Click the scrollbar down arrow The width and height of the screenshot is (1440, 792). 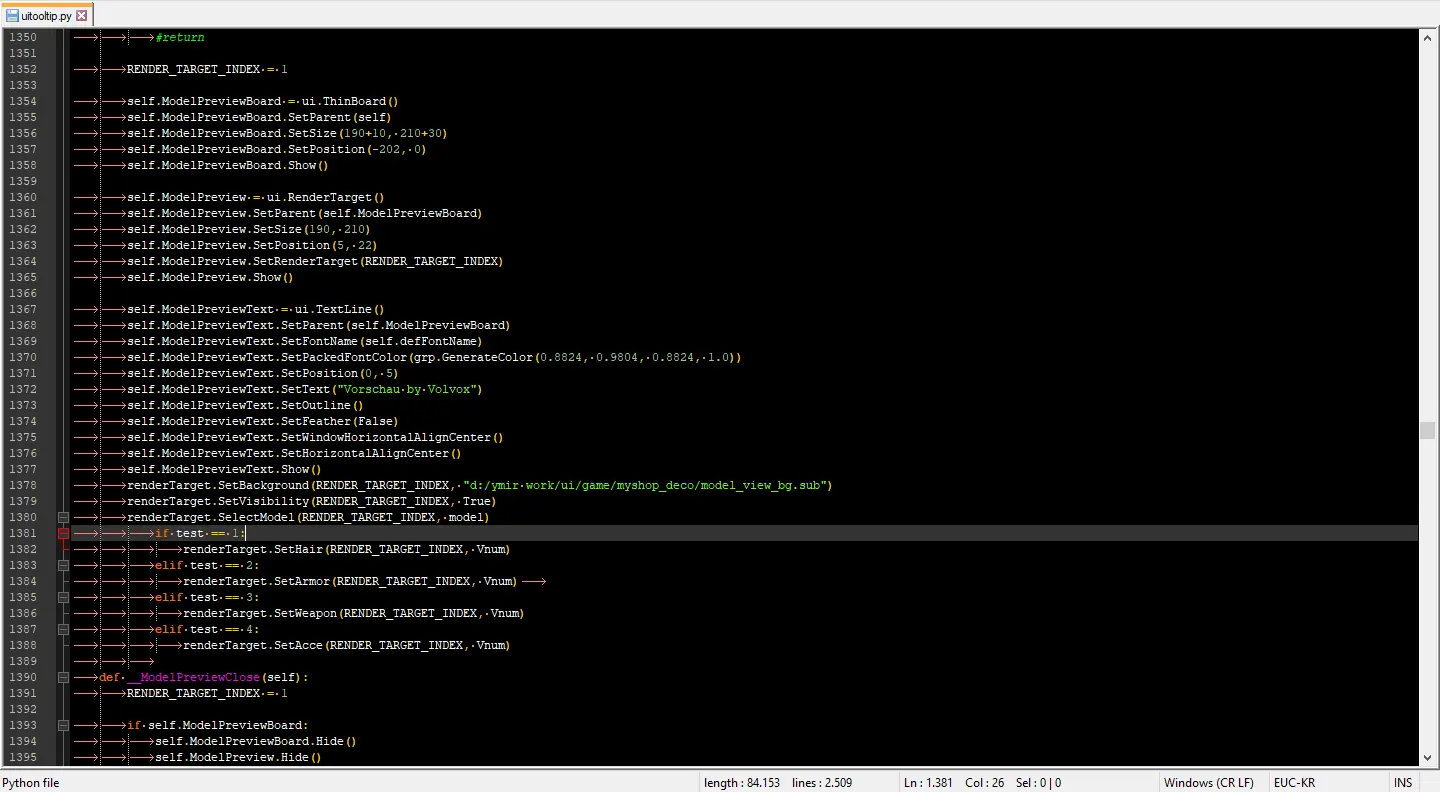(1427, 757)
